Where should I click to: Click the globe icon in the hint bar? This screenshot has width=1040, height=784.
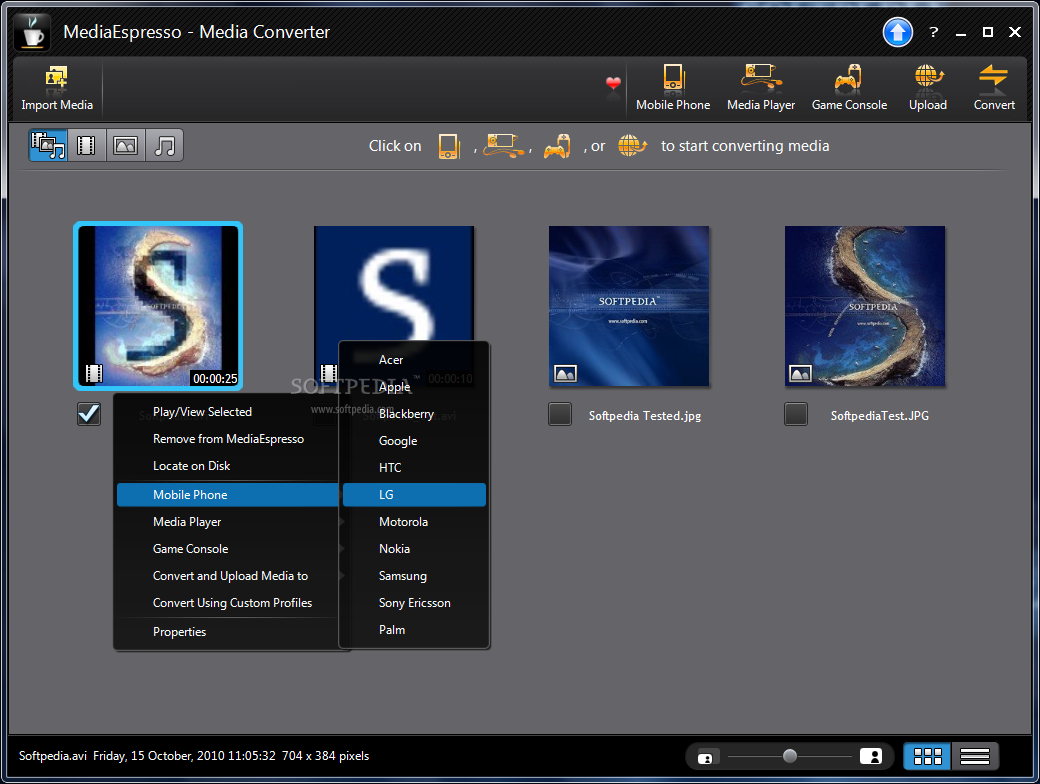(x=632, y=145)
